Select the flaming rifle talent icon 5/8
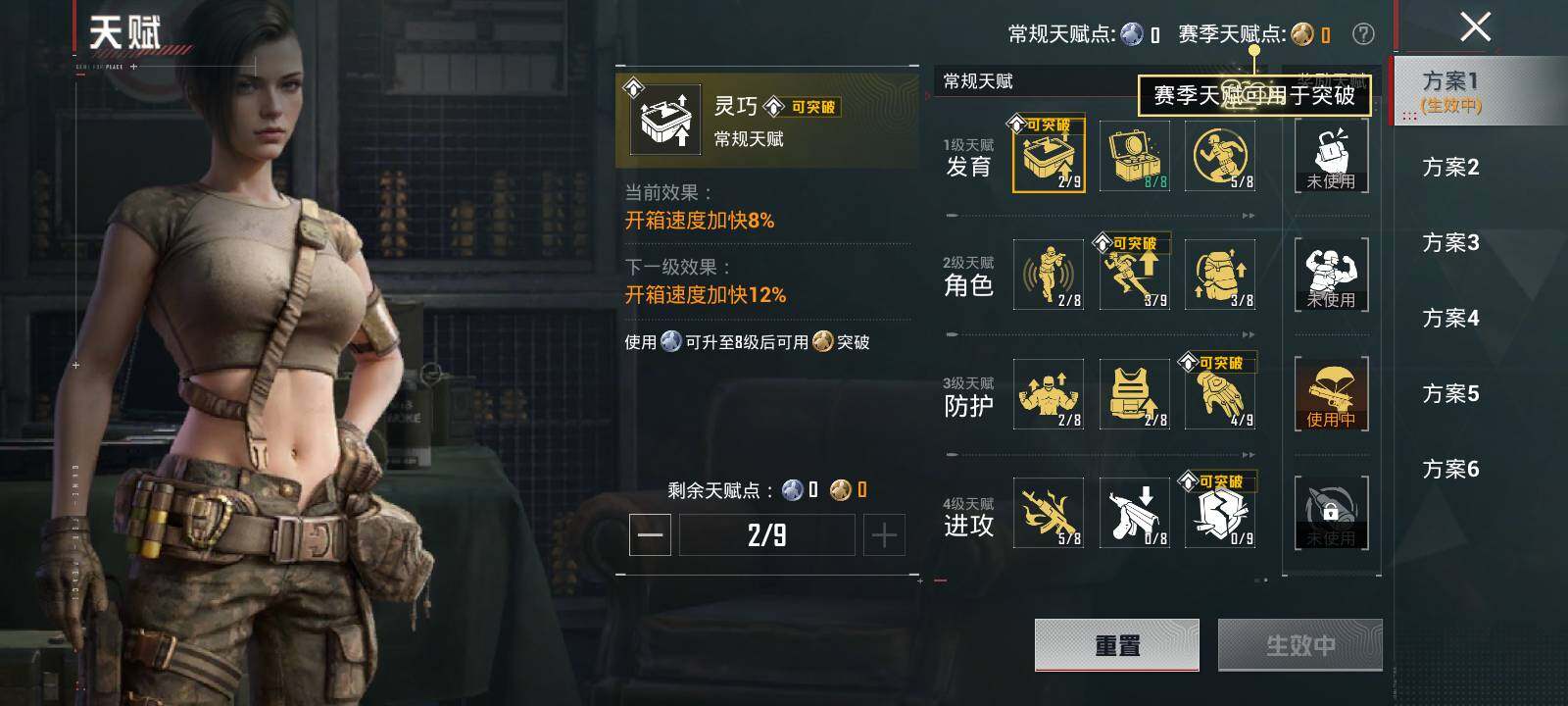The width and height of the screenshot is (1568, 706). pos(1049,513)
